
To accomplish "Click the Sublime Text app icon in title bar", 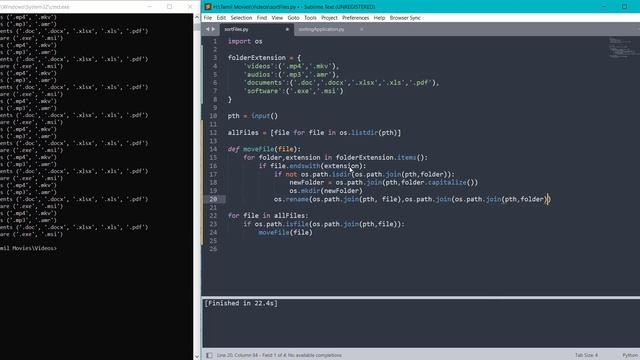I will pyautogui.click(x=208, y=7).
